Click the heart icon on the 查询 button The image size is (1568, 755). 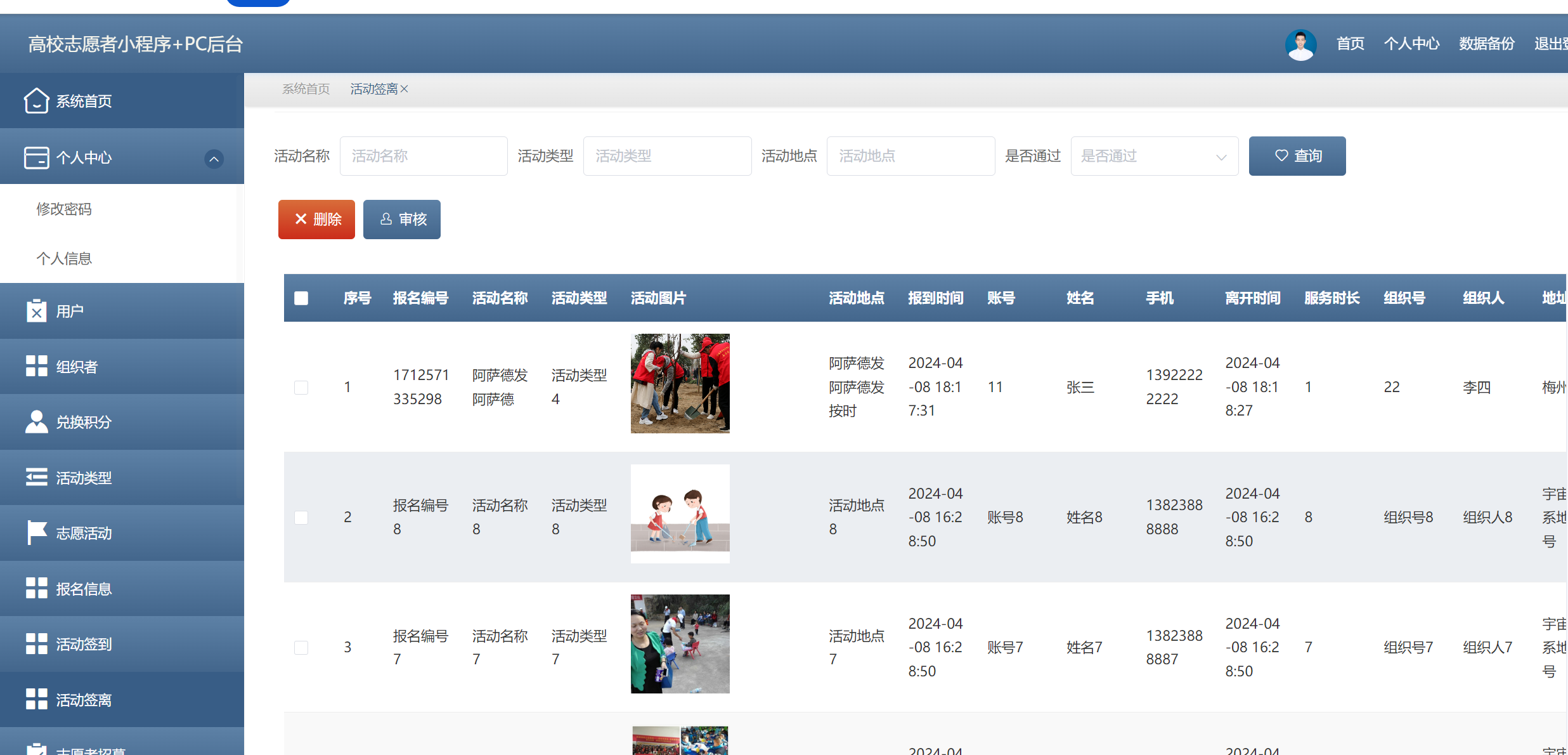(1281, 155)
